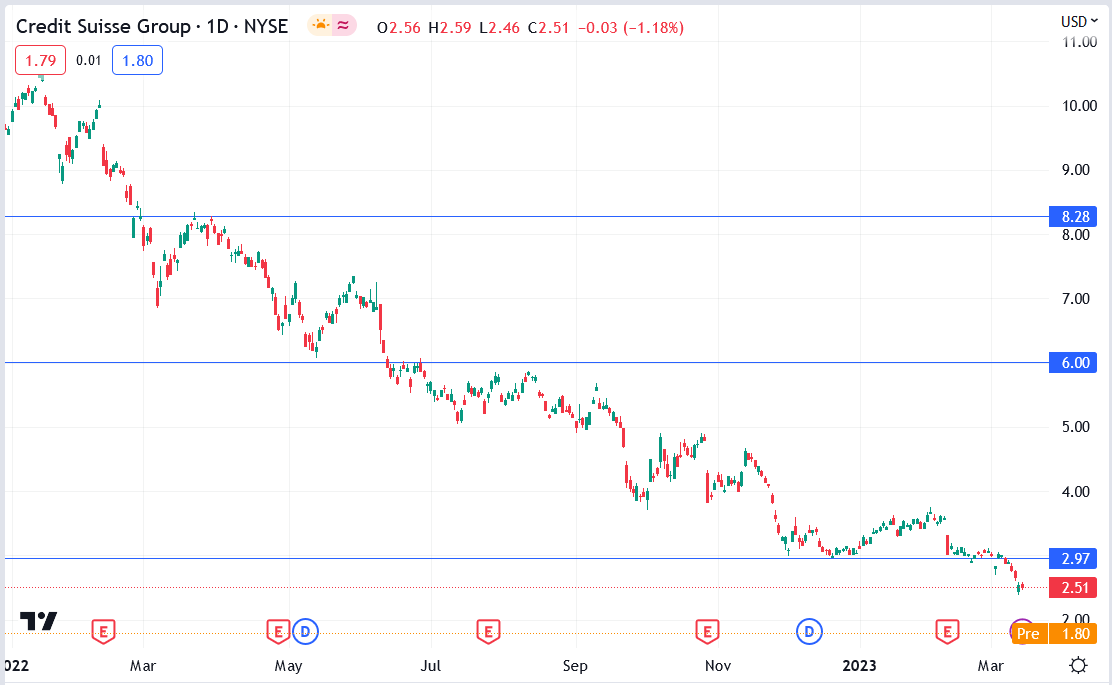Open the earnings marker beside the May dividend marker
This screenshot has height=685, width=1112.
point(277,631)
